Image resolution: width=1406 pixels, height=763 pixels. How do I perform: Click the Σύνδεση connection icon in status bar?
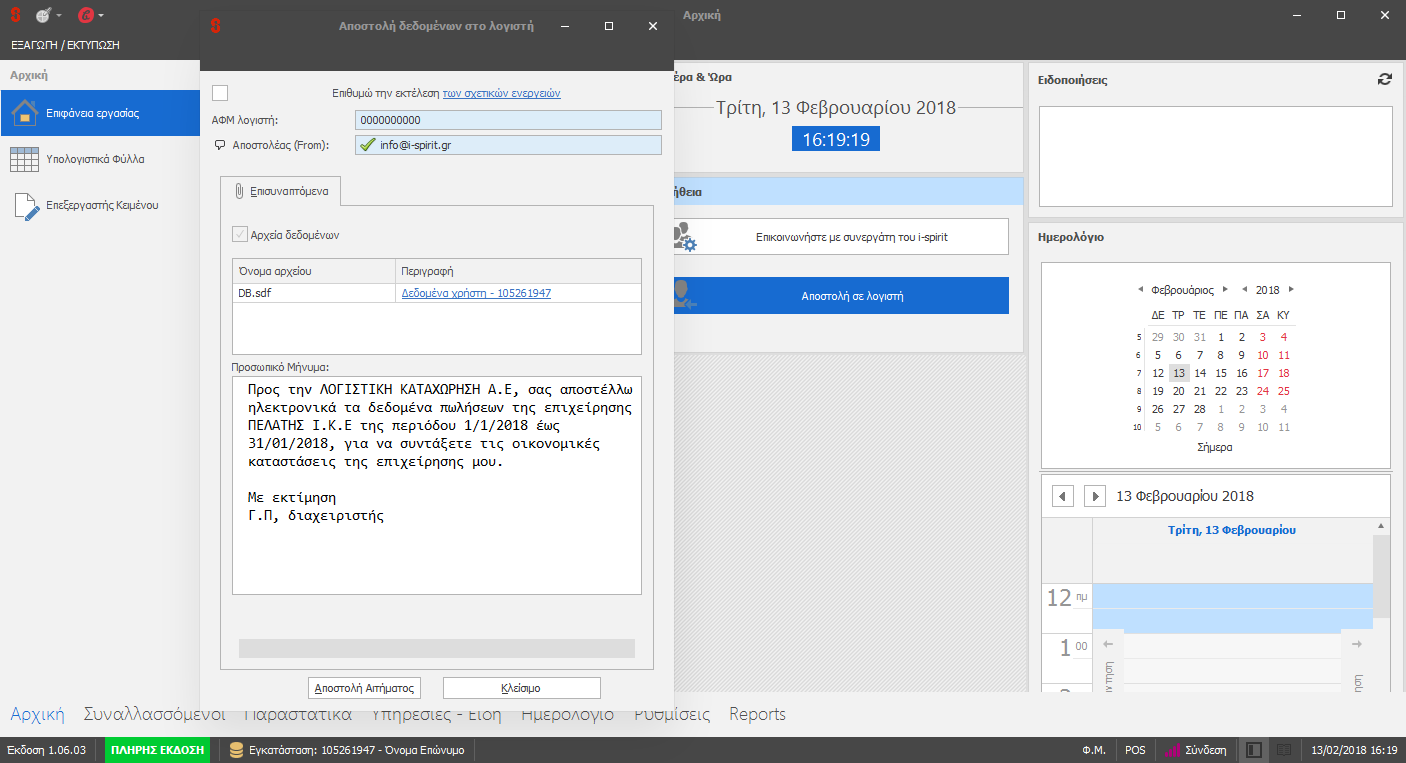pos(1171,750)
